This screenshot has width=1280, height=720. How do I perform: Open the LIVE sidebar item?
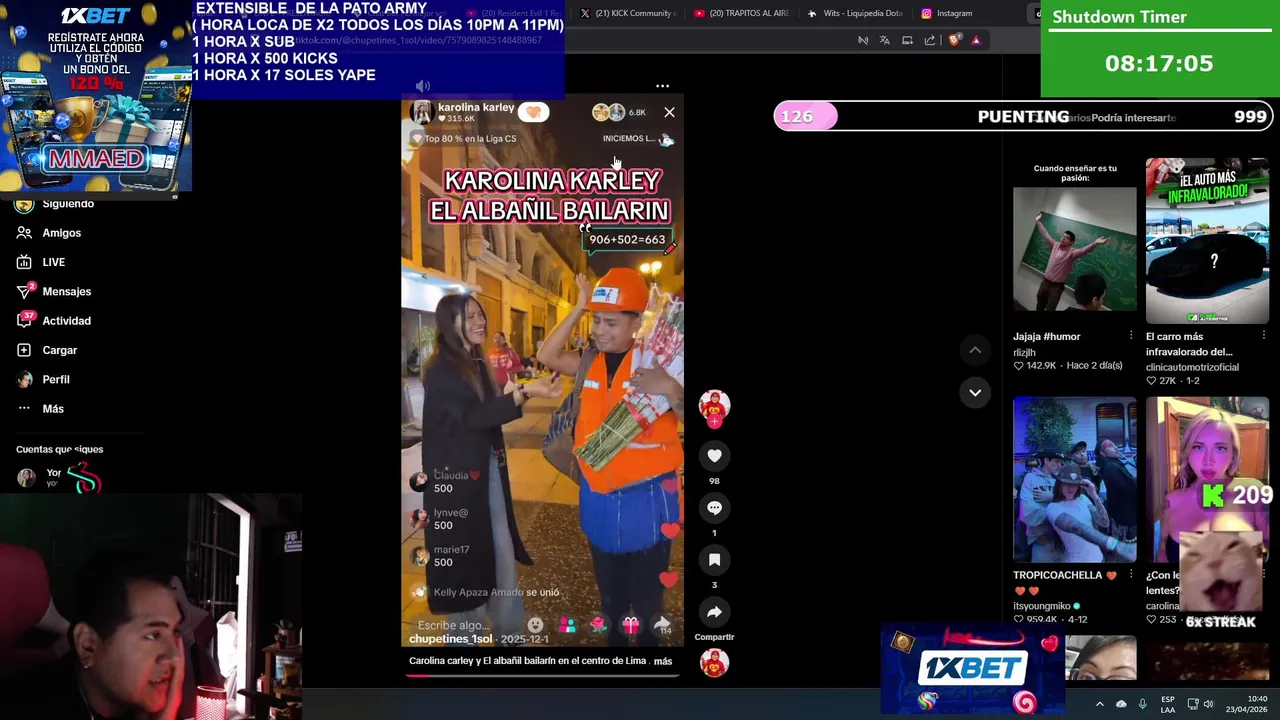point(40,262)
